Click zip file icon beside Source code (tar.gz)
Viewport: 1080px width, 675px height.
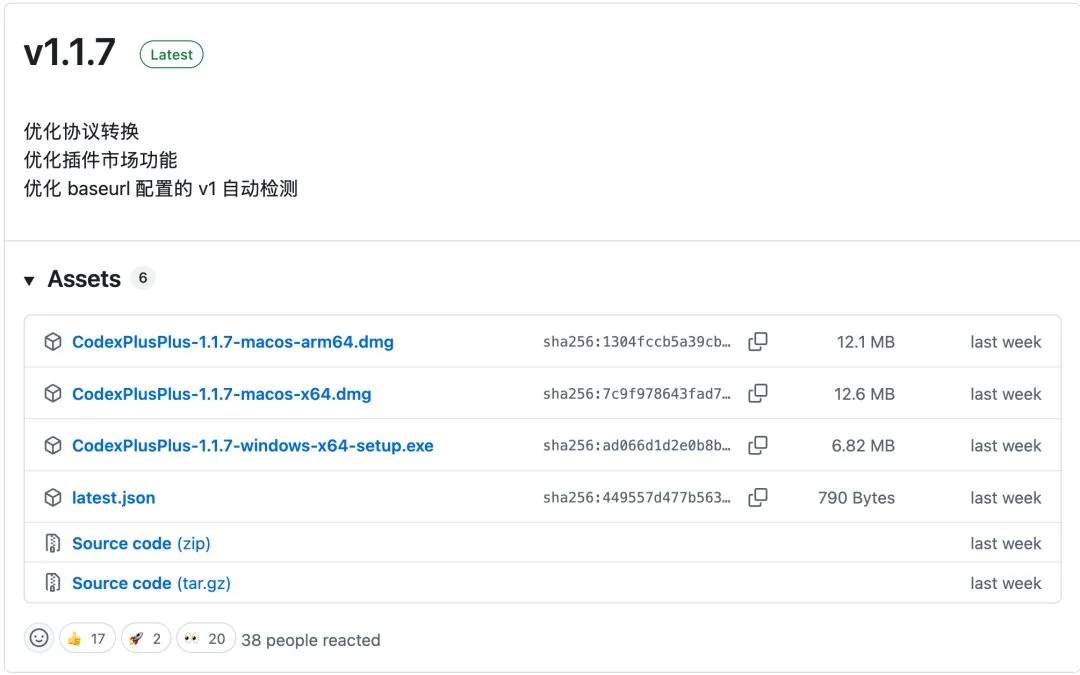(52, 583)
